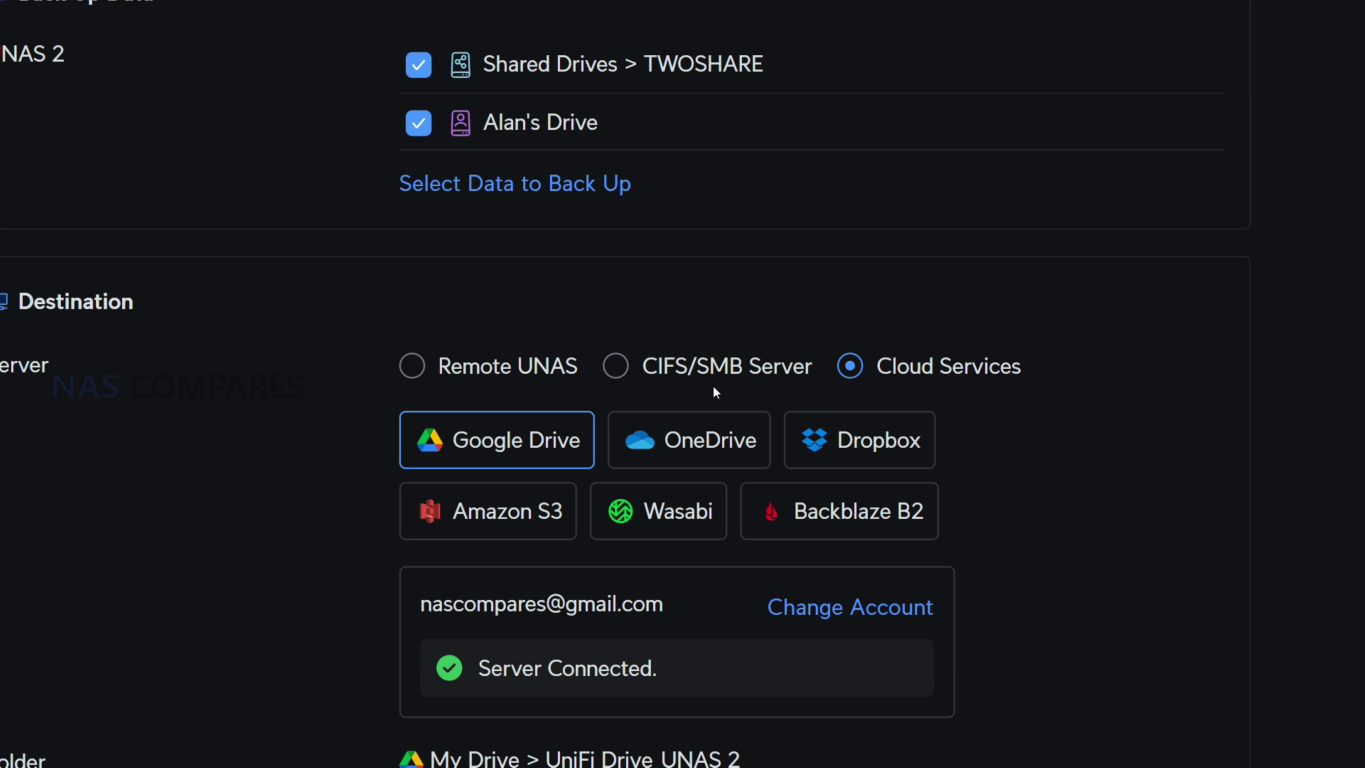Screen dimensions: 1365x768
Task: Uncheck the Shared Drives > TWOSHARE checkbox
Action: click(418, 65)
